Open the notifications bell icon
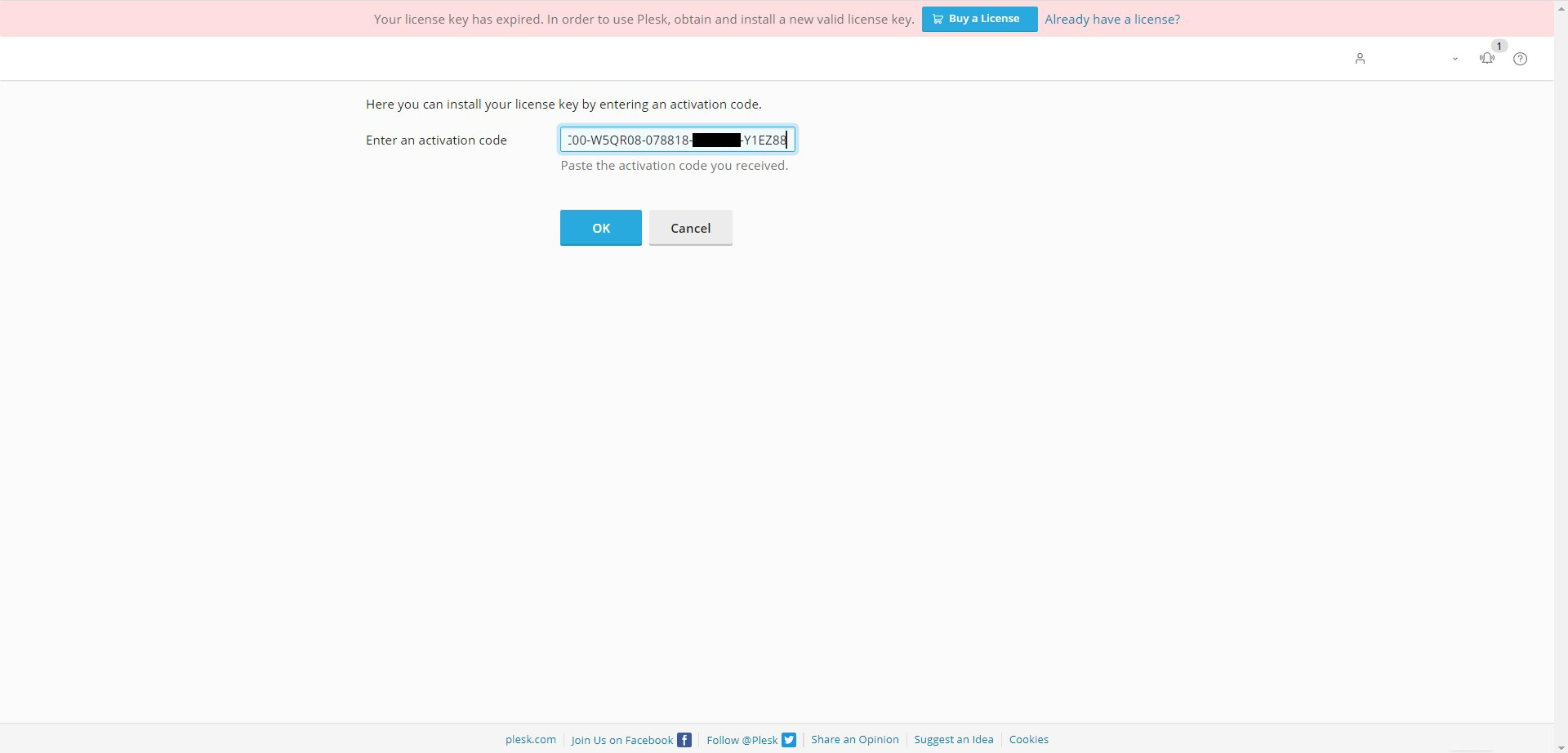 pos(1486,59)
